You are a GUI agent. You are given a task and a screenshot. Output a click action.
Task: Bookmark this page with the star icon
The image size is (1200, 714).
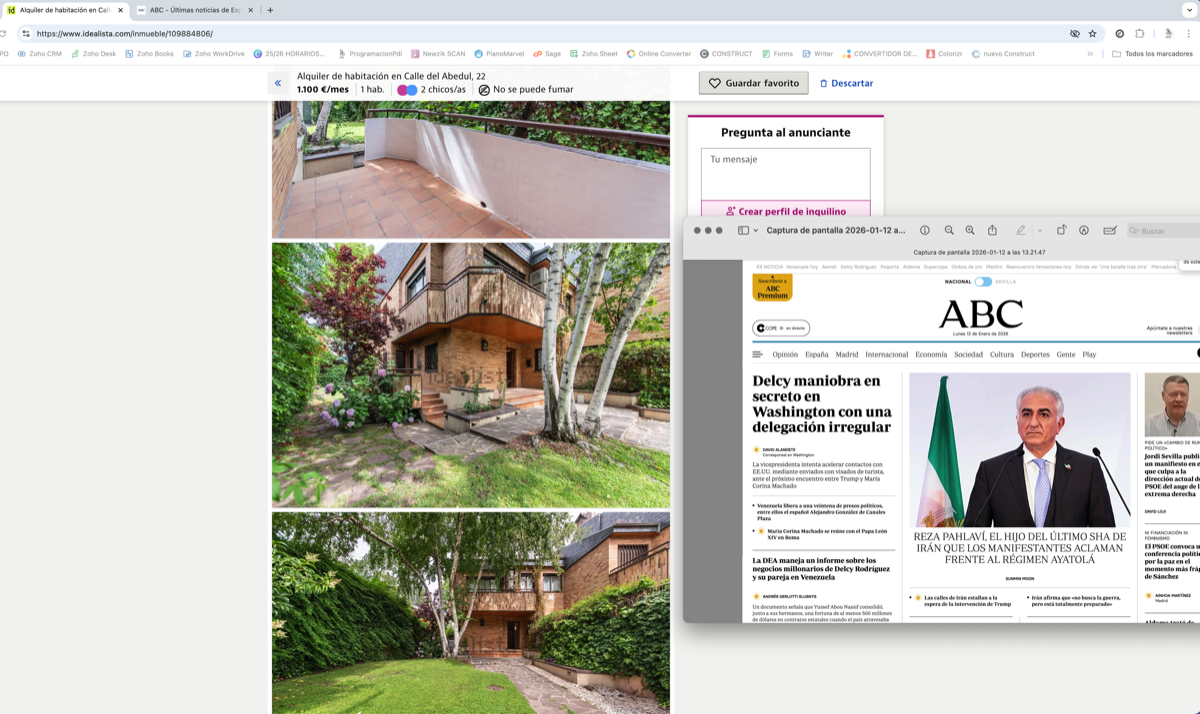pos(1092,33)
